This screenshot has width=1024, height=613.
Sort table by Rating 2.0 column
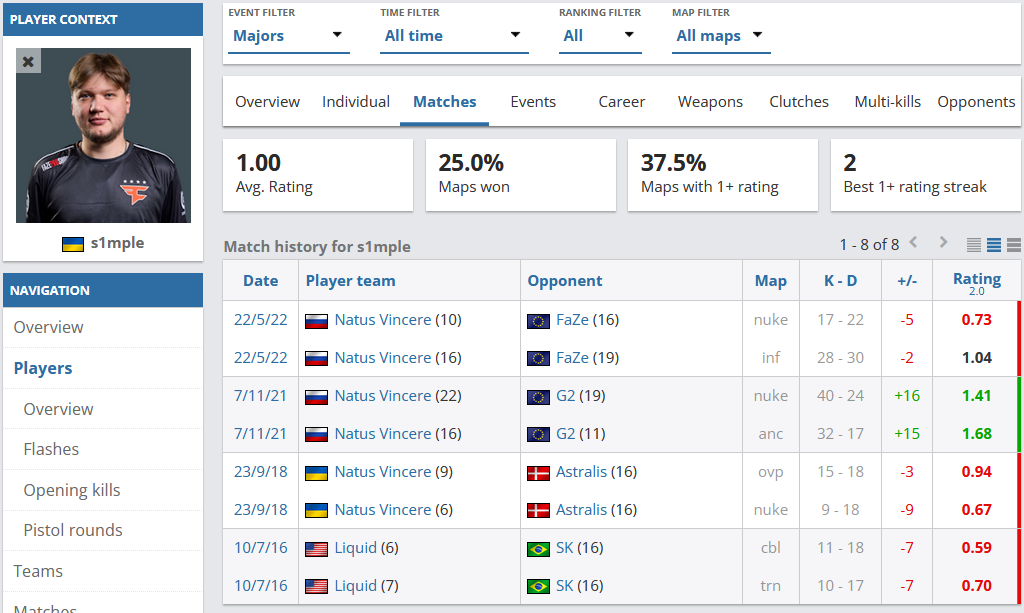976,282
